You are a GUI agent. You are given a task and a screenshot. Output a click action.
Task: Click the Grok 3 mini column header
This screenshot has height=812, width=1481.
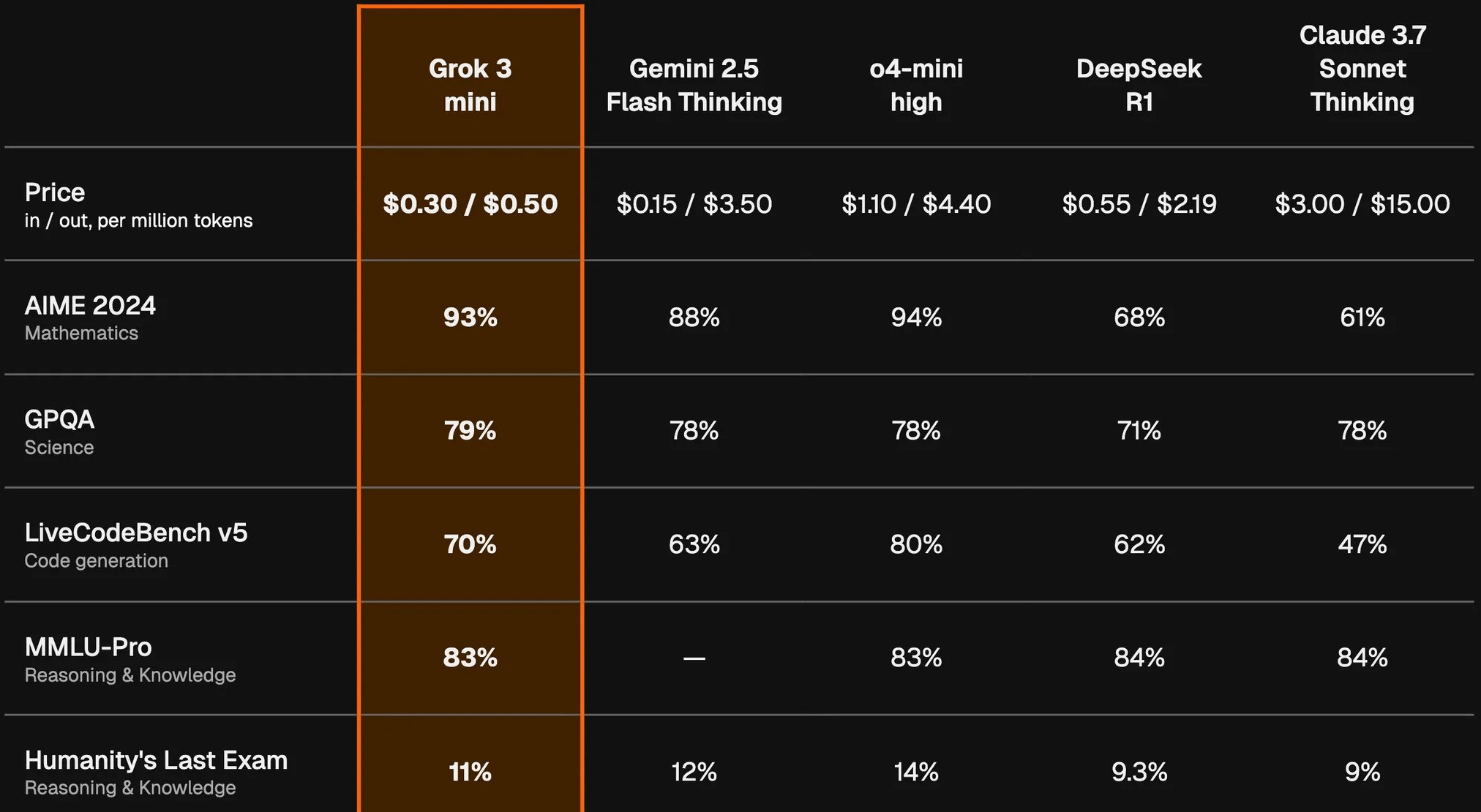470,85
